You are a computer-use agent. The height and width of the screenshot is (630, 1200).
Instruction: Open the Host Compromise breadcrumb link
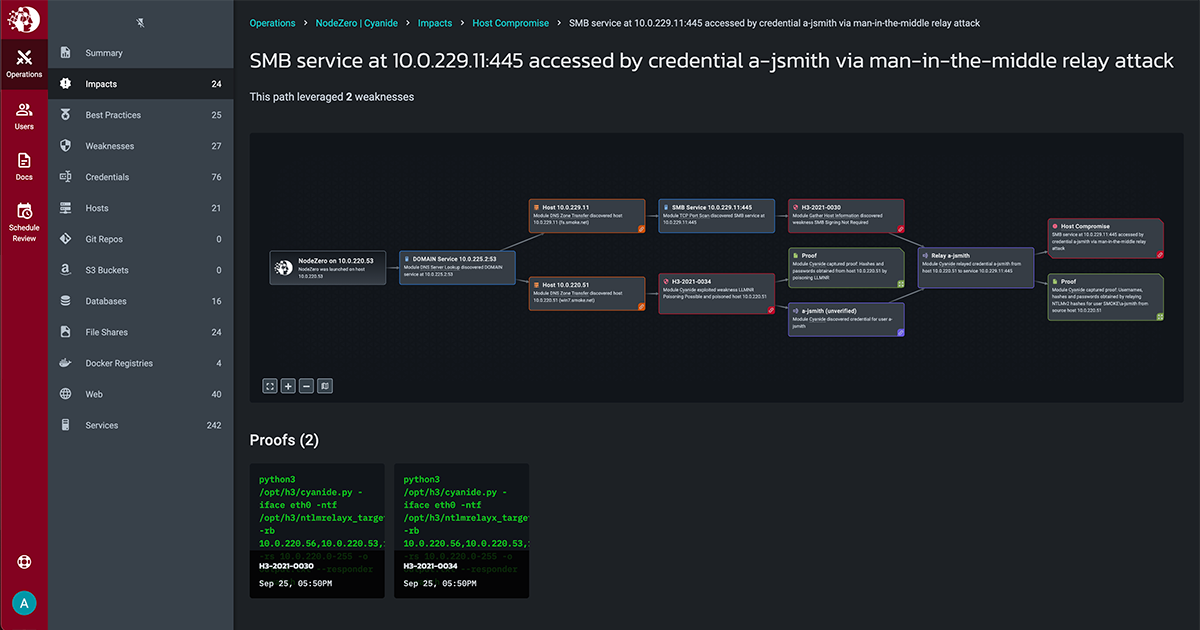coord(510,22)
